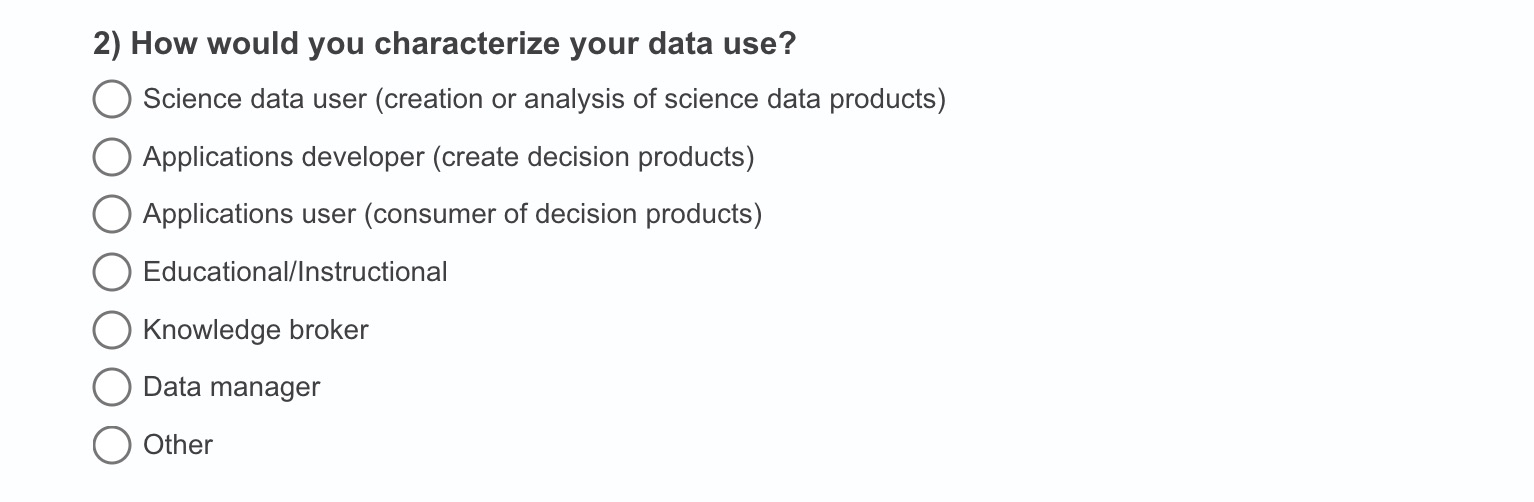
Task: Mark the Knowledge broker radio button
Action: (112, 330)
